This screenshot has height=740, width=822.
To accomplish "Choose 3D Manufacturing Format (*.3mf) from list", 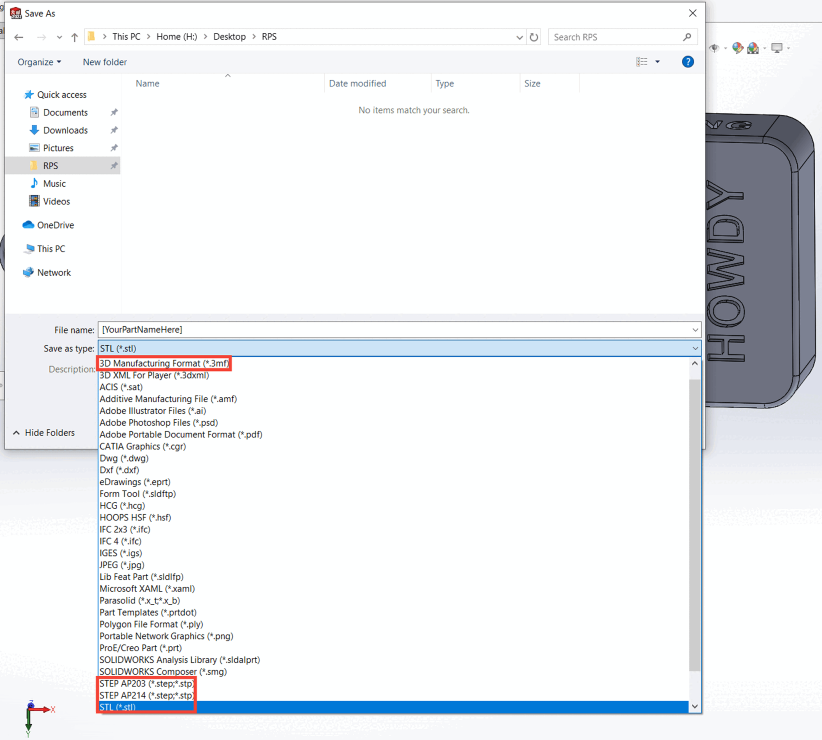I will click(164, 363).
